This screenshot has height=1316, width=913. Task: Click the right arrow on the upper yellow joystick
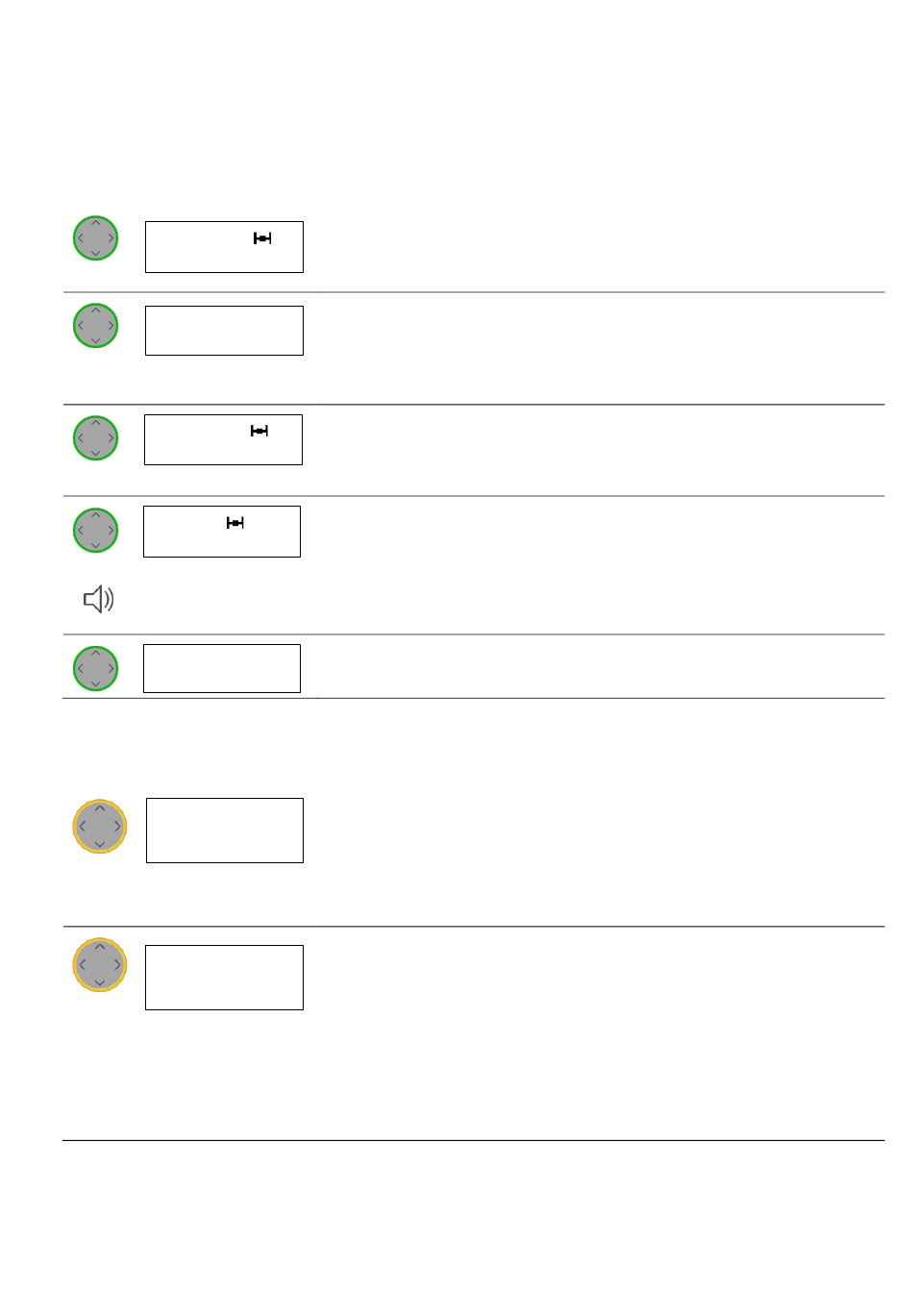(x=117, y=827)
